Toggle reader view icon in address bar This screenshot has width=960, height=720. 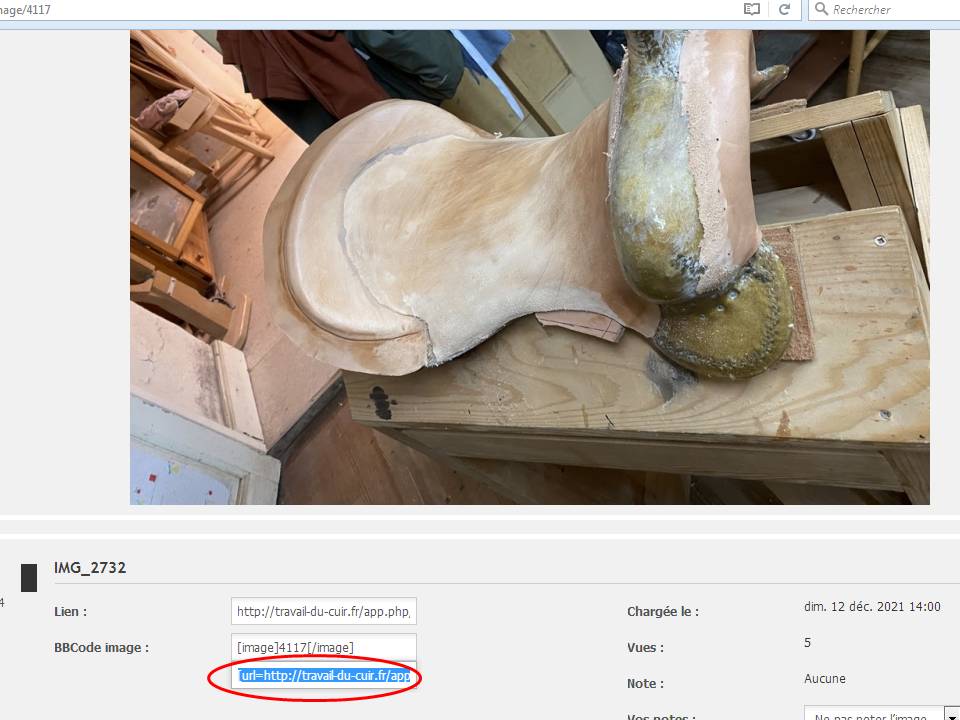point(752,9)
